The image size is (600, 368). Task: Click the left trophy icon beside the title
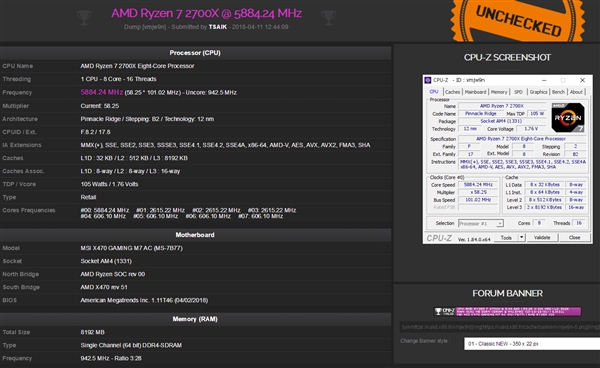coord(84,18)
